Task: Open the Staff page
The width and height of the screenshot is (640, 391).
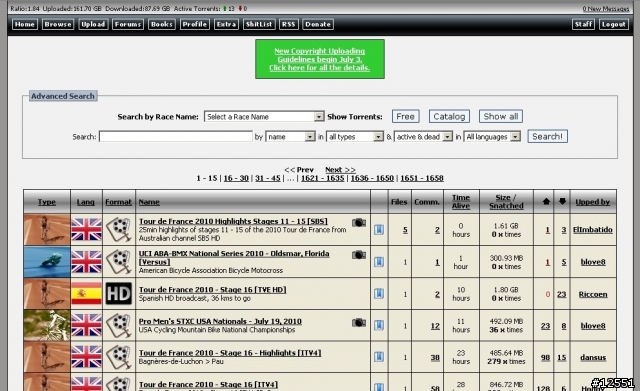Action: pyautogui.click(x=583, y=24)
